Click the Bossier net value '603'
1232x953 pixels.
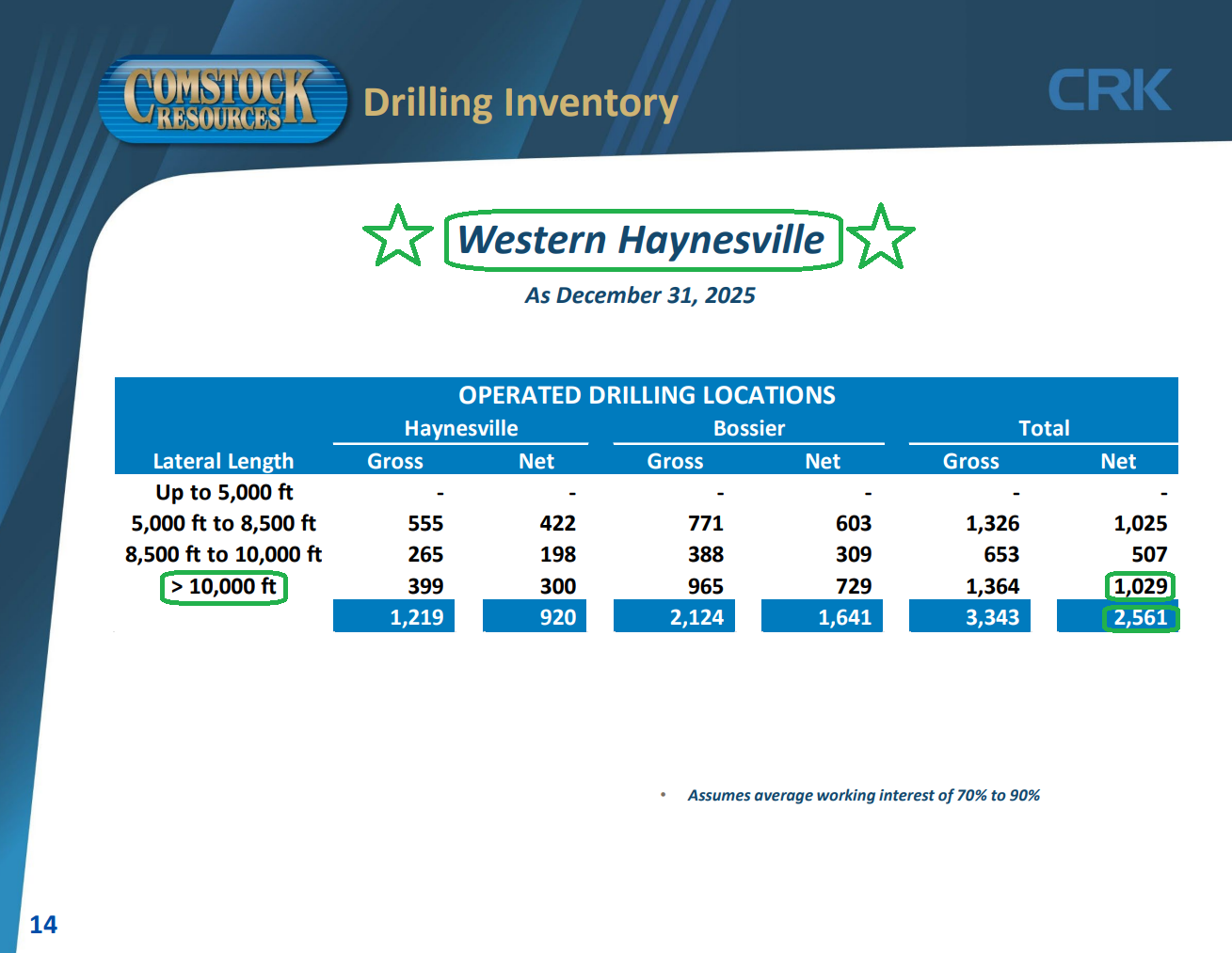pyautogui.click(x=854, y=523)
